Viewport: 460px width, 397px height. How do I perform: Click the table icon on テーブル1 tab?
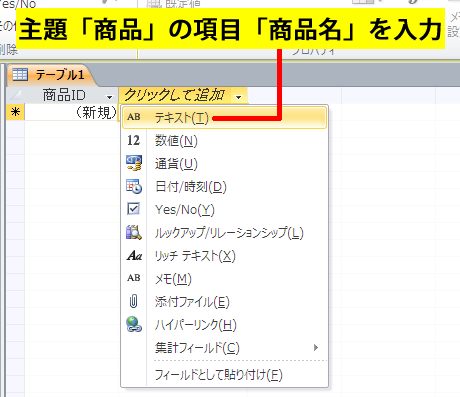point(20,75)
